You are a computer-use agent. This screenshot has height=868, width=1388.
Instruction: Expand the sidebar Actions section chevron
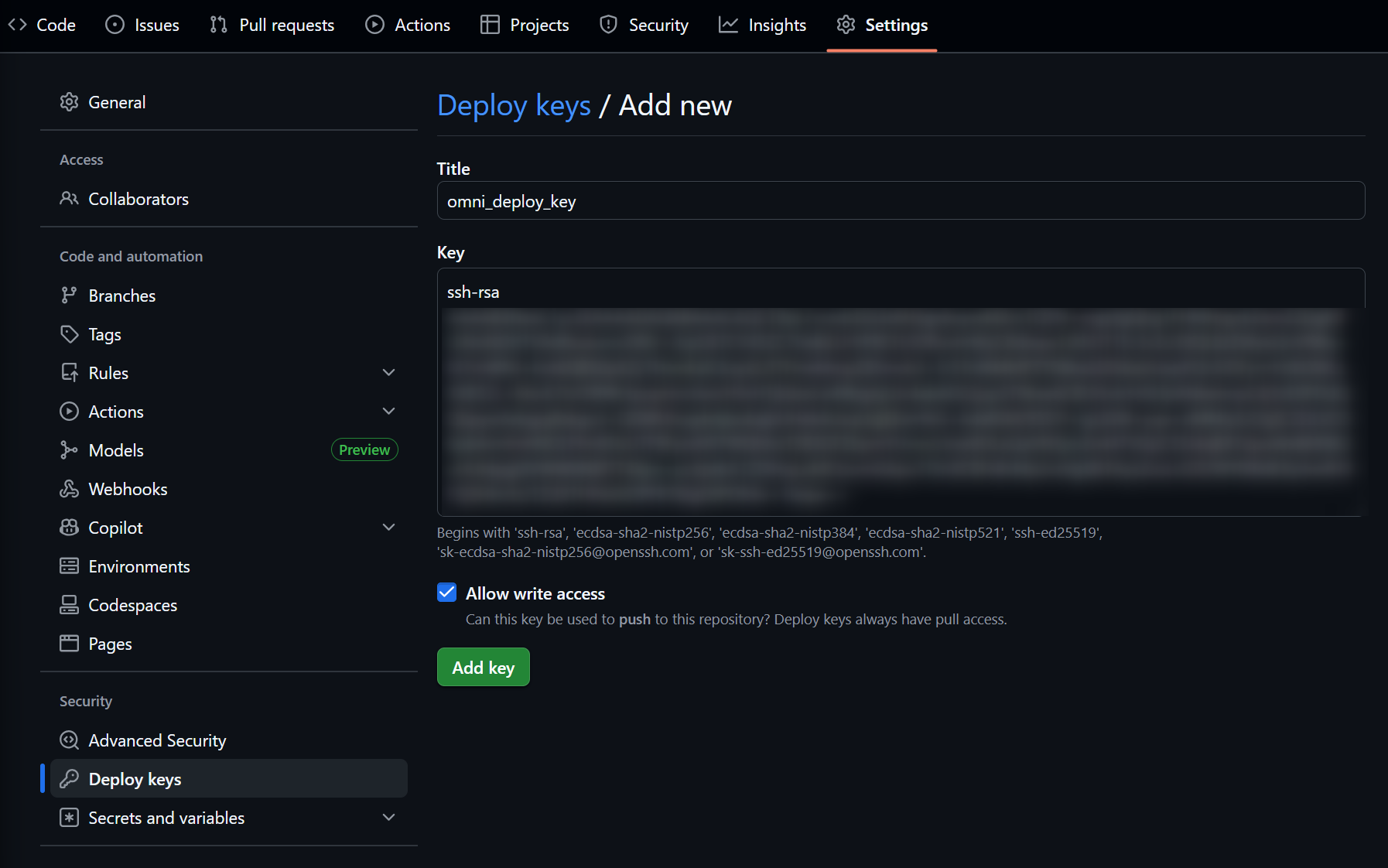point(389,412)
